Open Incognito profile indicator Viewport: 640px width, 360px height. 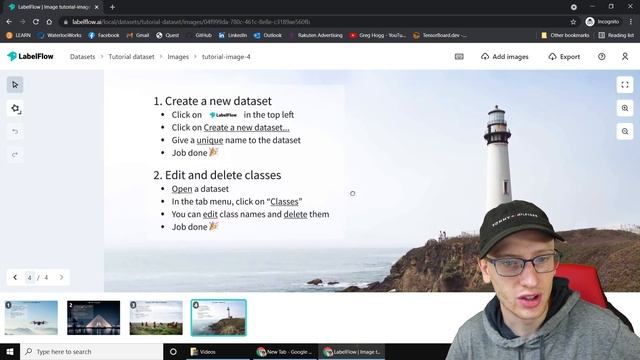[602, 22]
